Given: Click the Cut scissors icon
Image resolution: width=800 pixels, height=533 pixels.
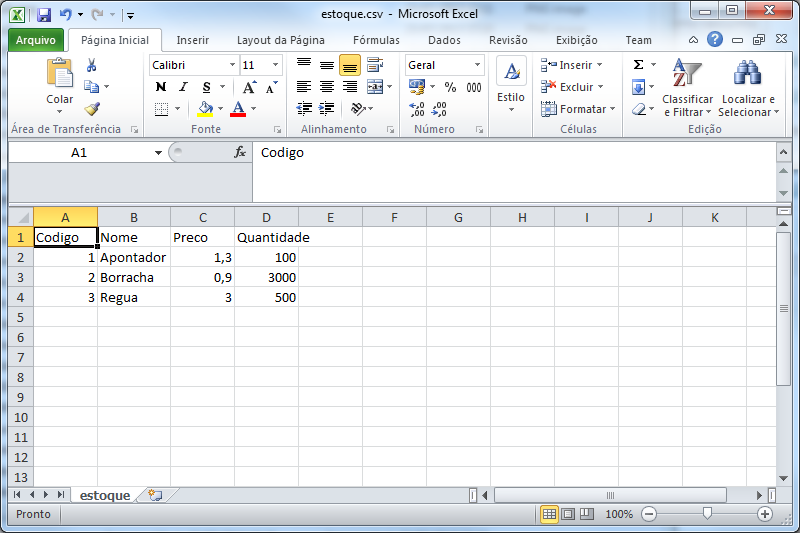Looking at the screenshot, I should pyautogui.click(x=92, y=65).
